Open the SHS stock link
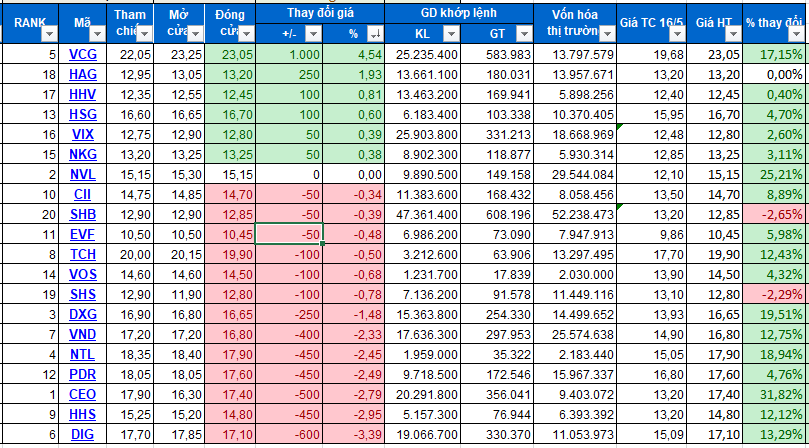809x448 pixels. (x=83, y=295)
